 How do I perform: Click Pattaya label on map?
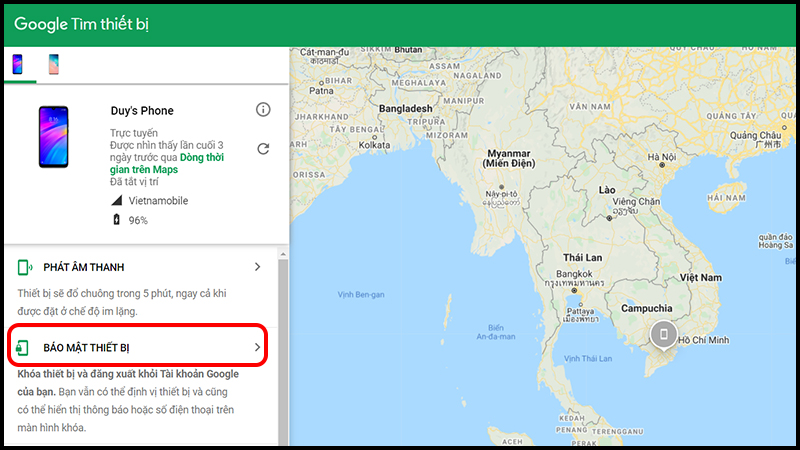pyautogui.click(x=580, y=311)
